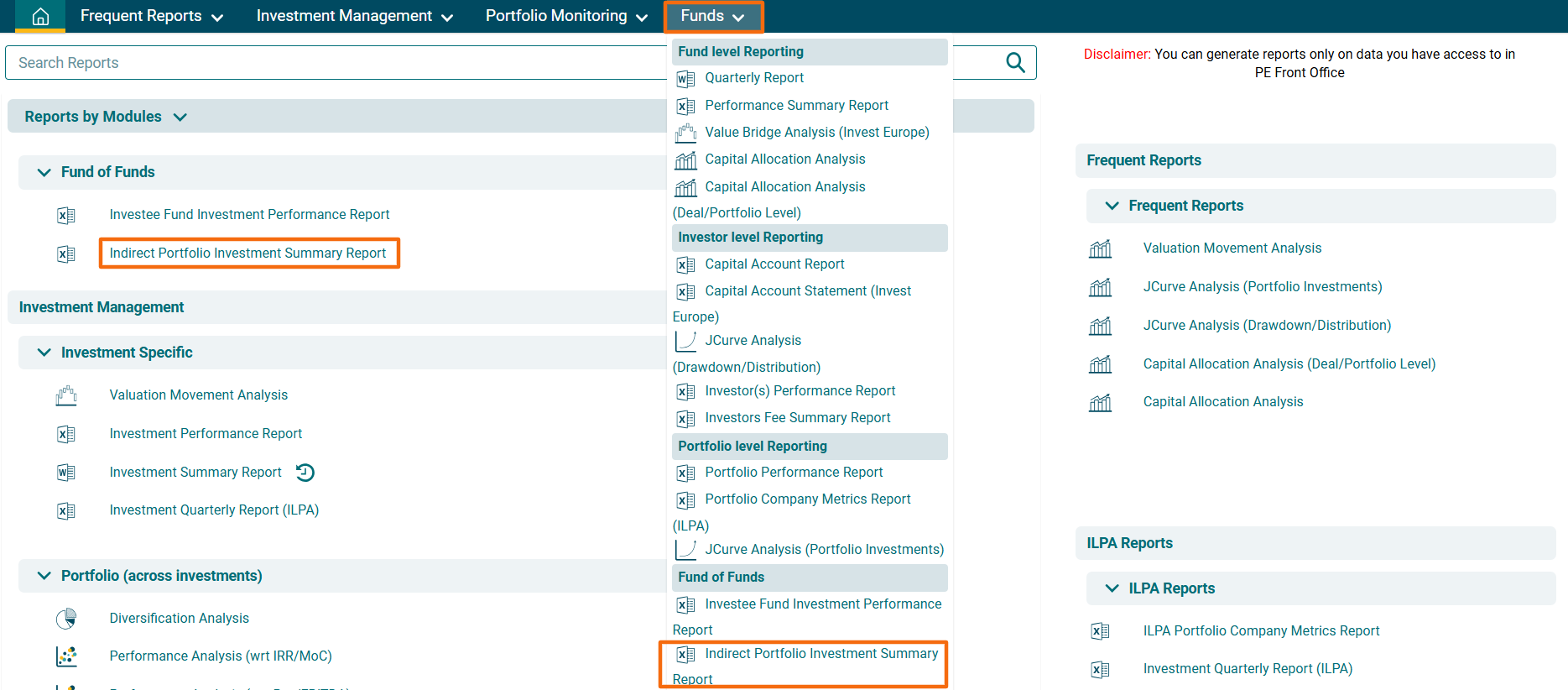Click the search magnifier icon
This screenshot has width=1568, height=690.
pos(1015,63)
